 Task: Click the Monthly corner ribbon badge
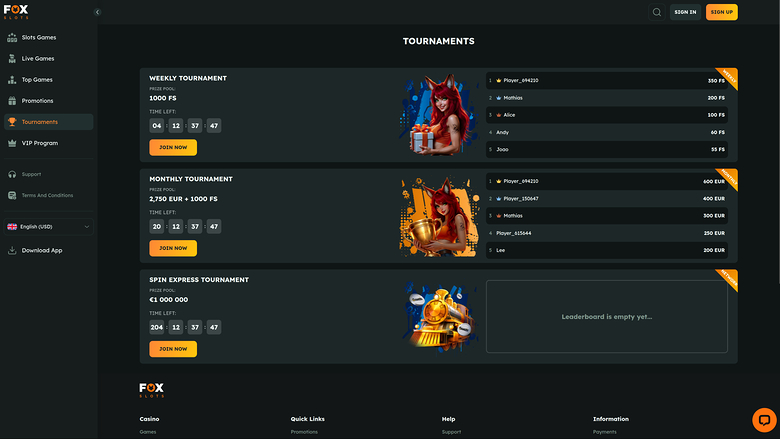pos(729,177)
